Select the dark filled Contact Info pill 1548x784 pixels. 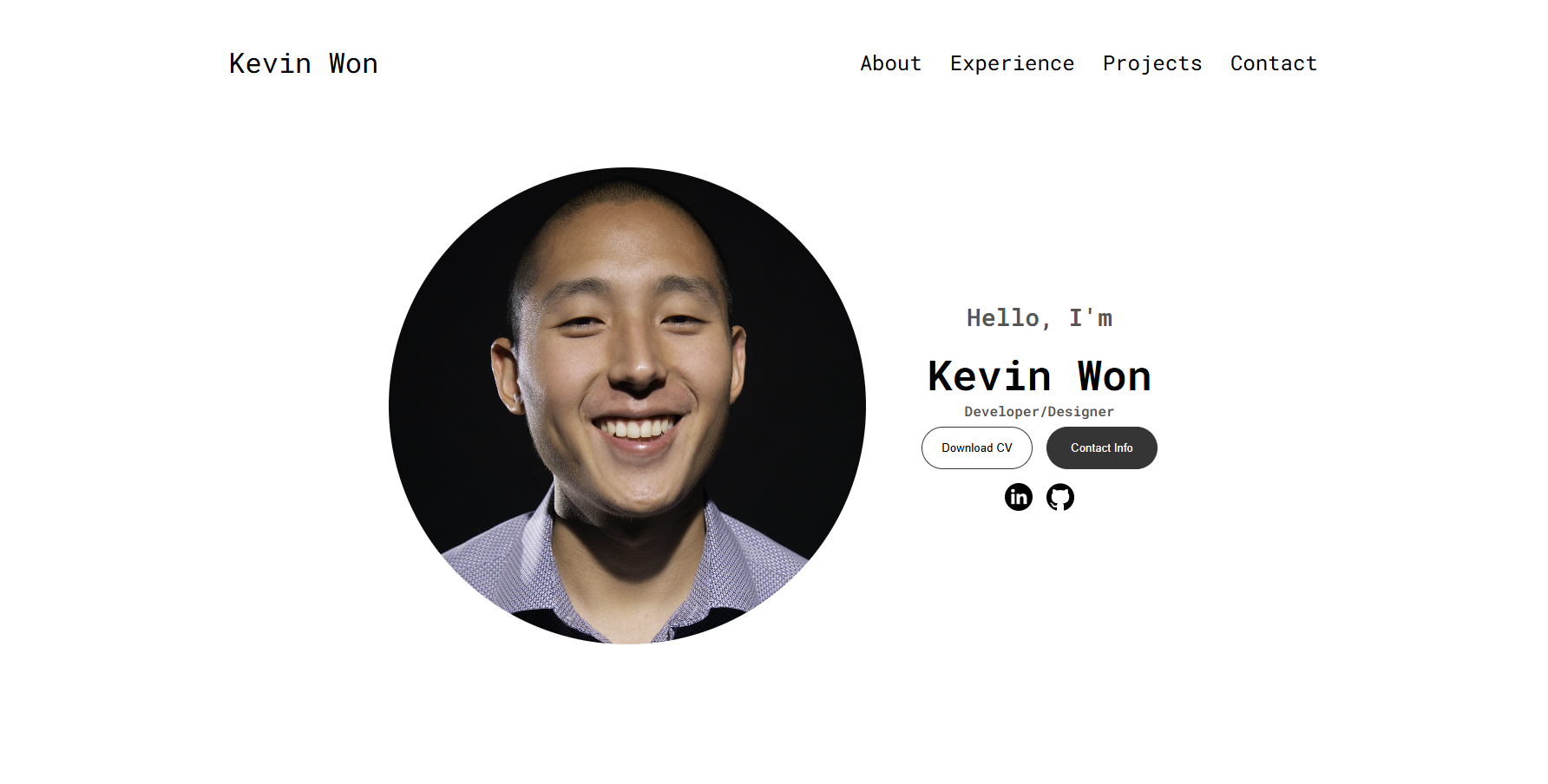coord(1102,448)
